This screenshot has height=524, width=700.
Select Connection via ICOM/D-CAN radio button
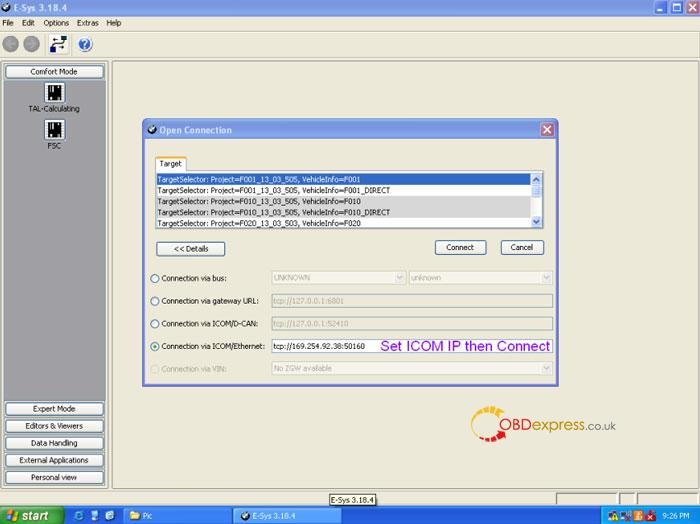click(x=155, y=324)
